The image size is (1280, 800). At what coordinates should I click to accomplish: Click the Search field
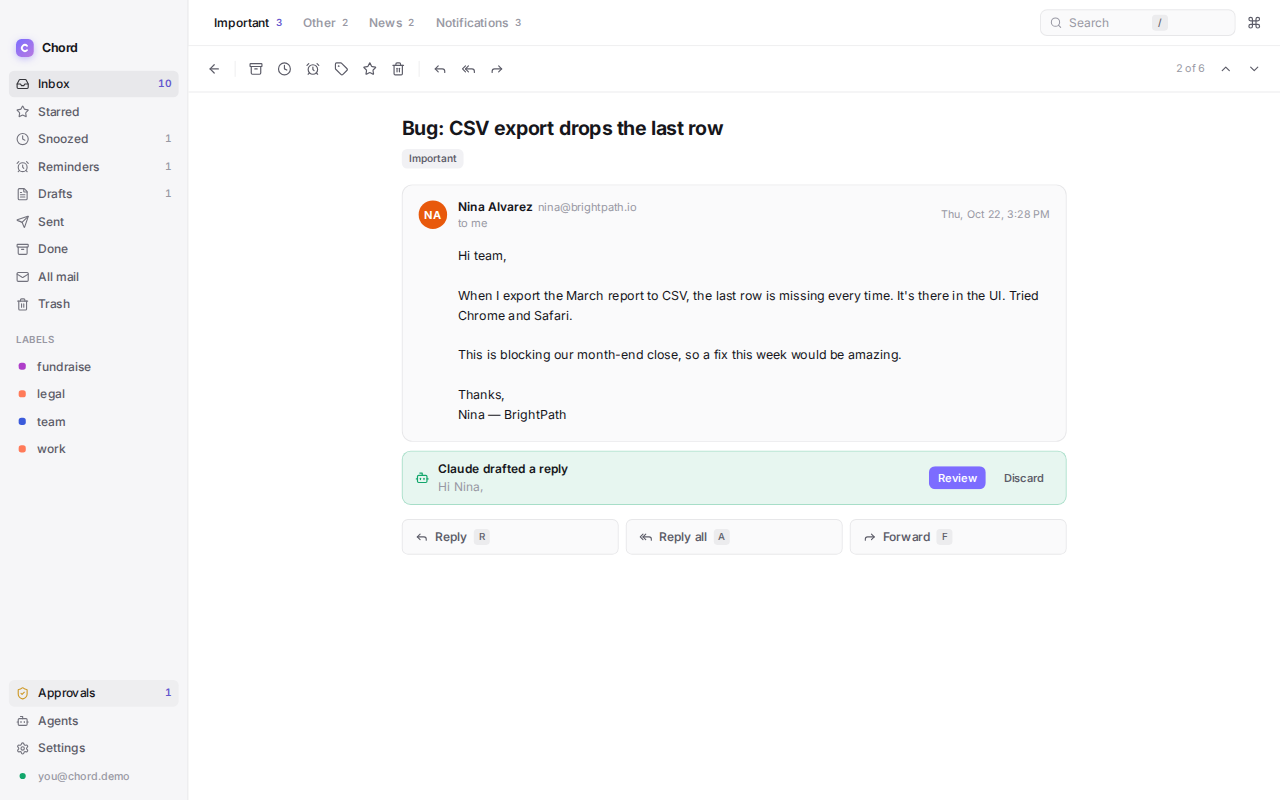pos(1138,23)
